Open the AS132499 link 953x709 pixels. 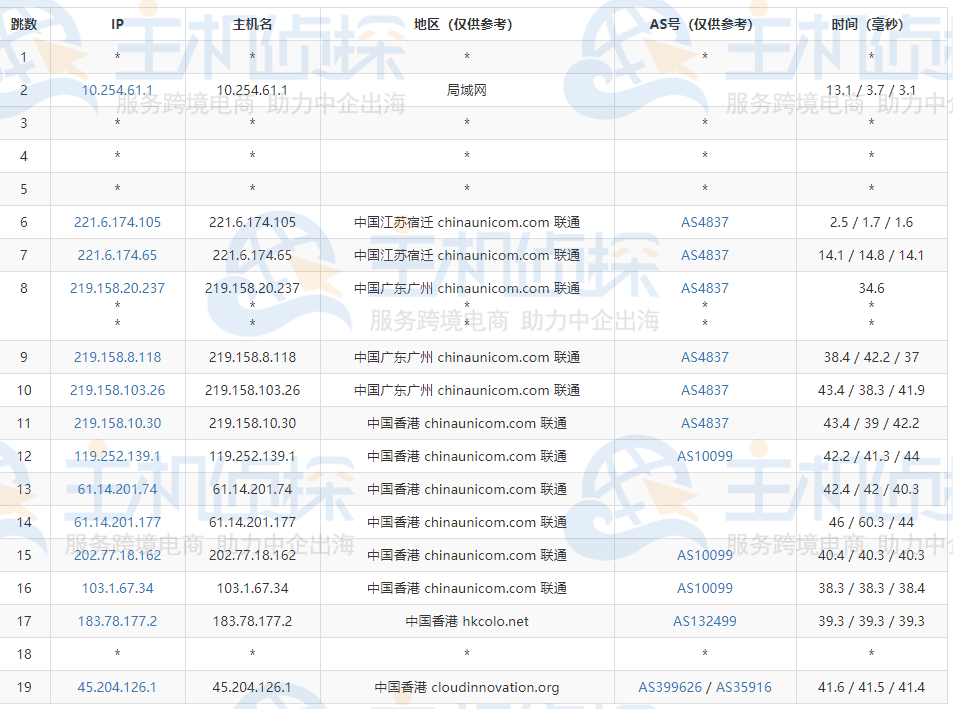[704, 621]
